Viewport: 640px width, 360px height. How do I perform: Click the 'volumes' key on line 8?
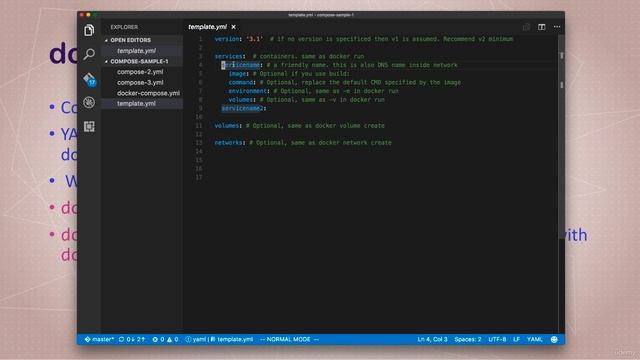pos(241,100)
